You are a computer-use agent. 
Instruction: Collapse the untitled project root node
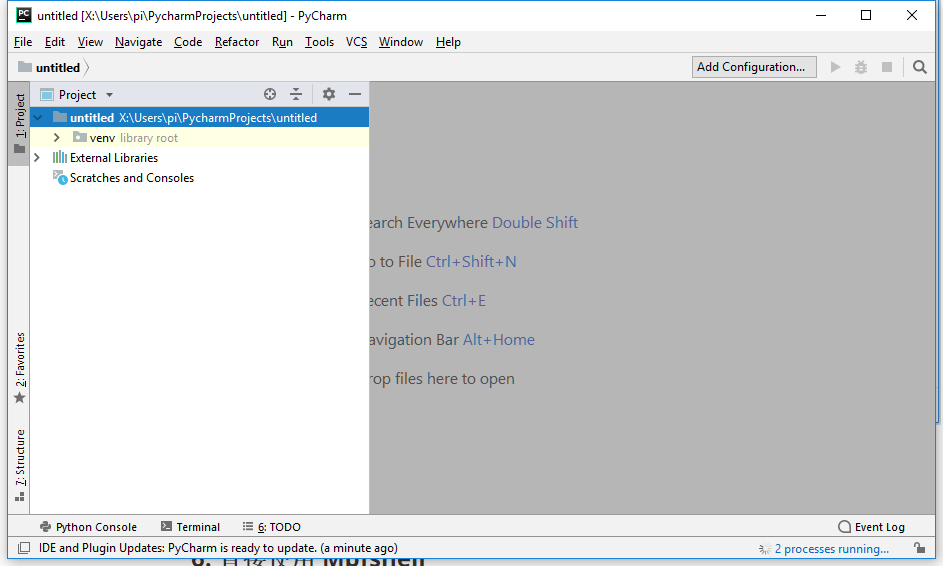(x=37, y=118)
